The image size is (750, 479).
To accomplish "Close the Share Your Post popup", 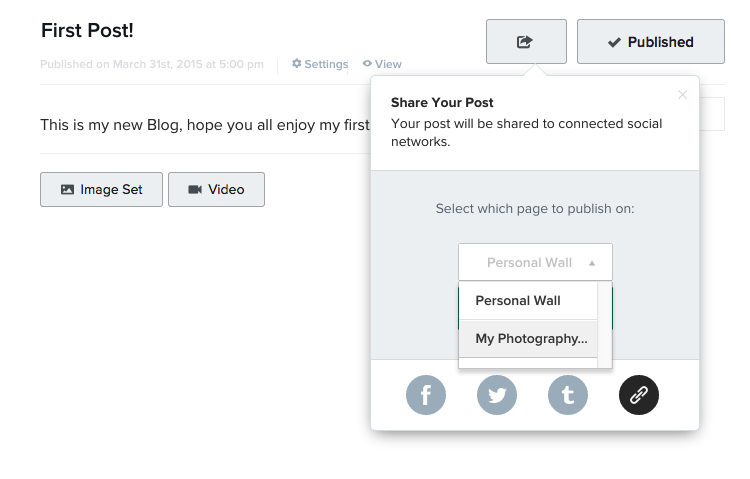I will coord(682,95).
